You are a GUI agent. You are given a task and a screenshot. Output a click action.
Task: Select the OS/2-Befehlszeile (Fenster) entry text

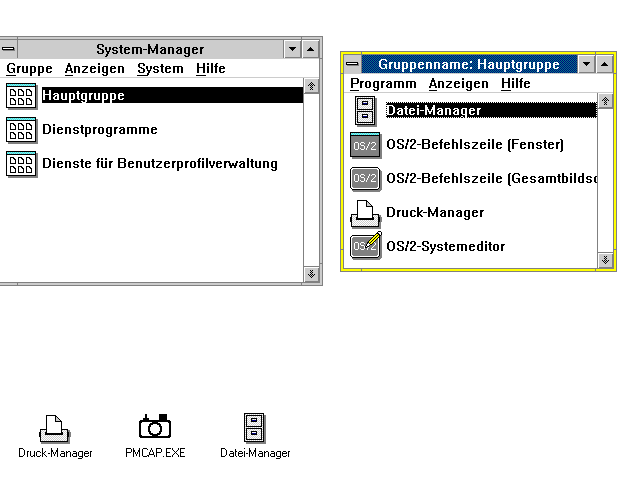(x=475, y=144)
